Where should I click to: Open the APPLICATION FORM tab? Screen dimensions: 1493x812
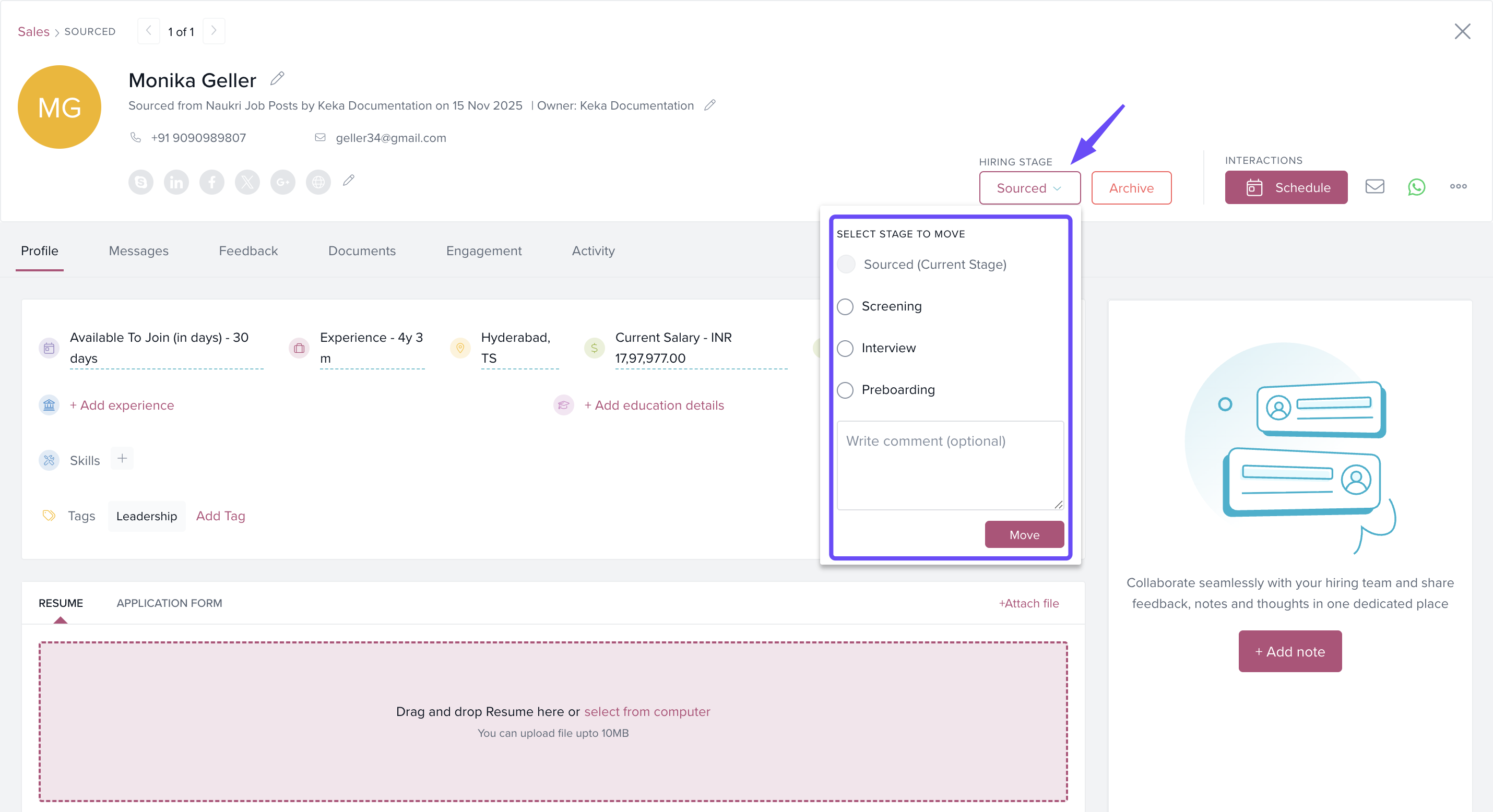click(x=169, y=603)
